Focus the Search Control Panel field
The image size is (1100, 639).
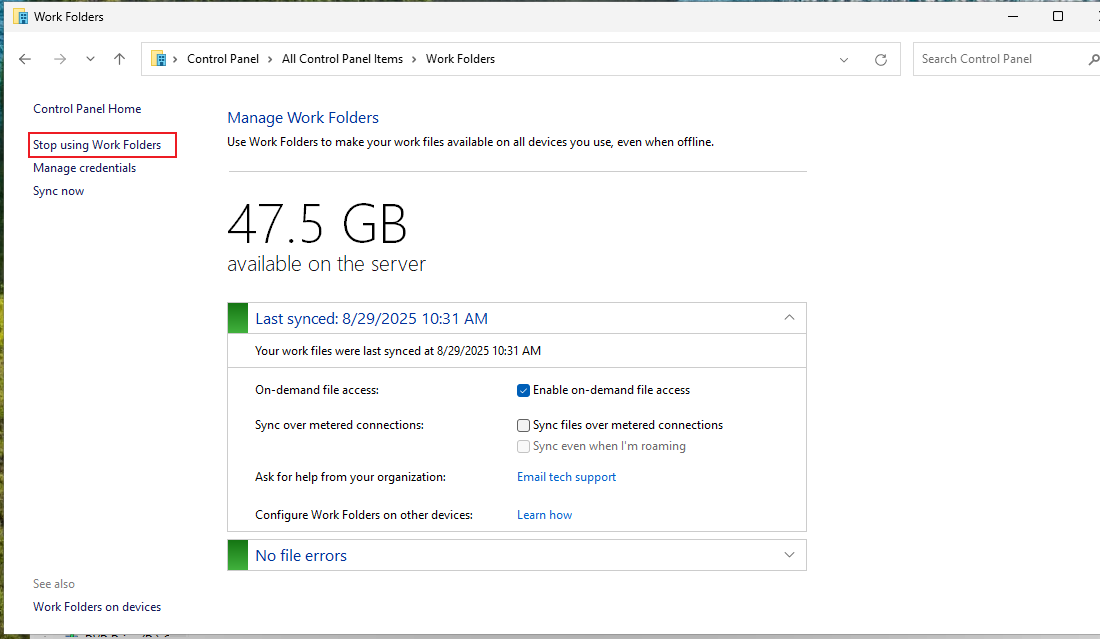(x=1000, y=59)
